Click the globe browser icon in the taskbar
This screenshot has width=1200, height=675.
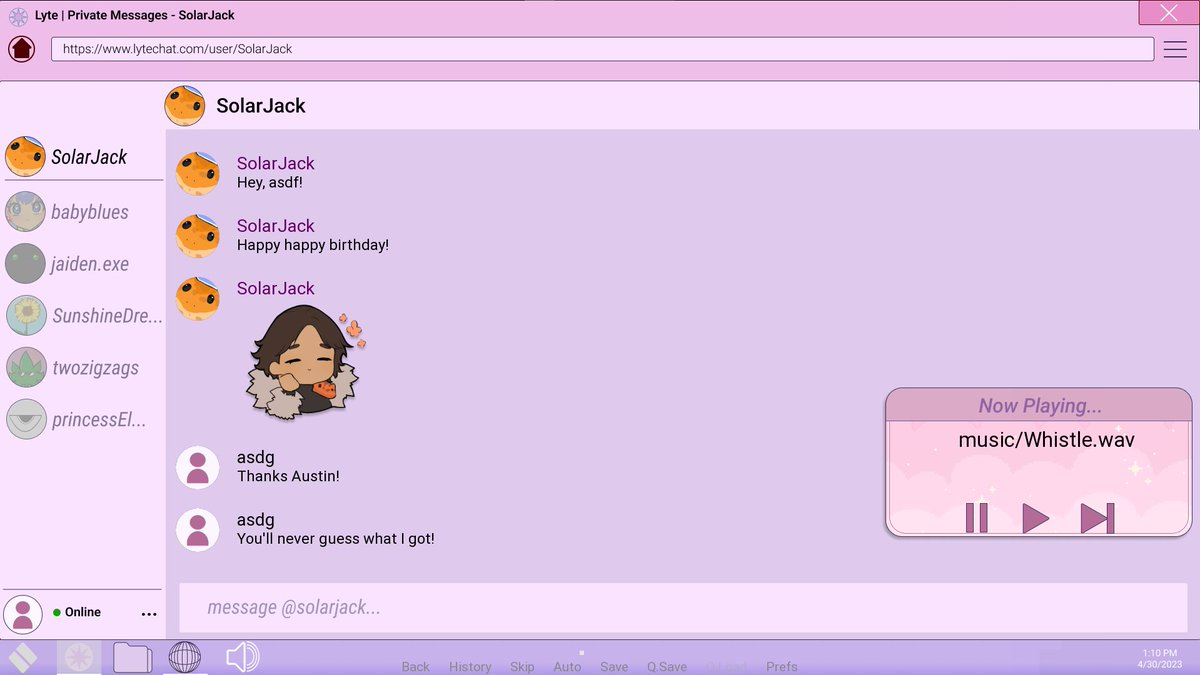pyautogui.click(x=184, y=657)
